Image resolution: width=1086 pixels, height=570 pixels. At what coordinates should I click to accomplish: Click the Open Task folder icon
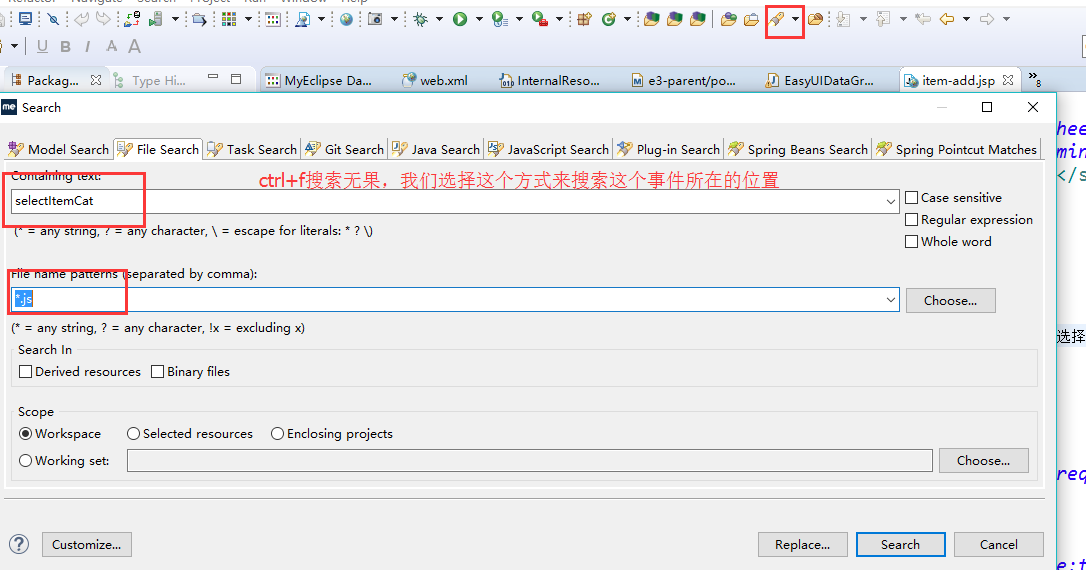[x=751, y=19]
